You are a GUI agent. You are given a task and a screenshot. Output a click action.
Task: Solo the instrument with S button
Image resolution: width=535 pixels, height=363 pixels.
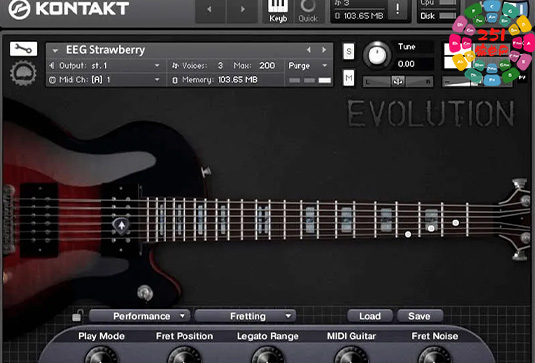[348, 52]
